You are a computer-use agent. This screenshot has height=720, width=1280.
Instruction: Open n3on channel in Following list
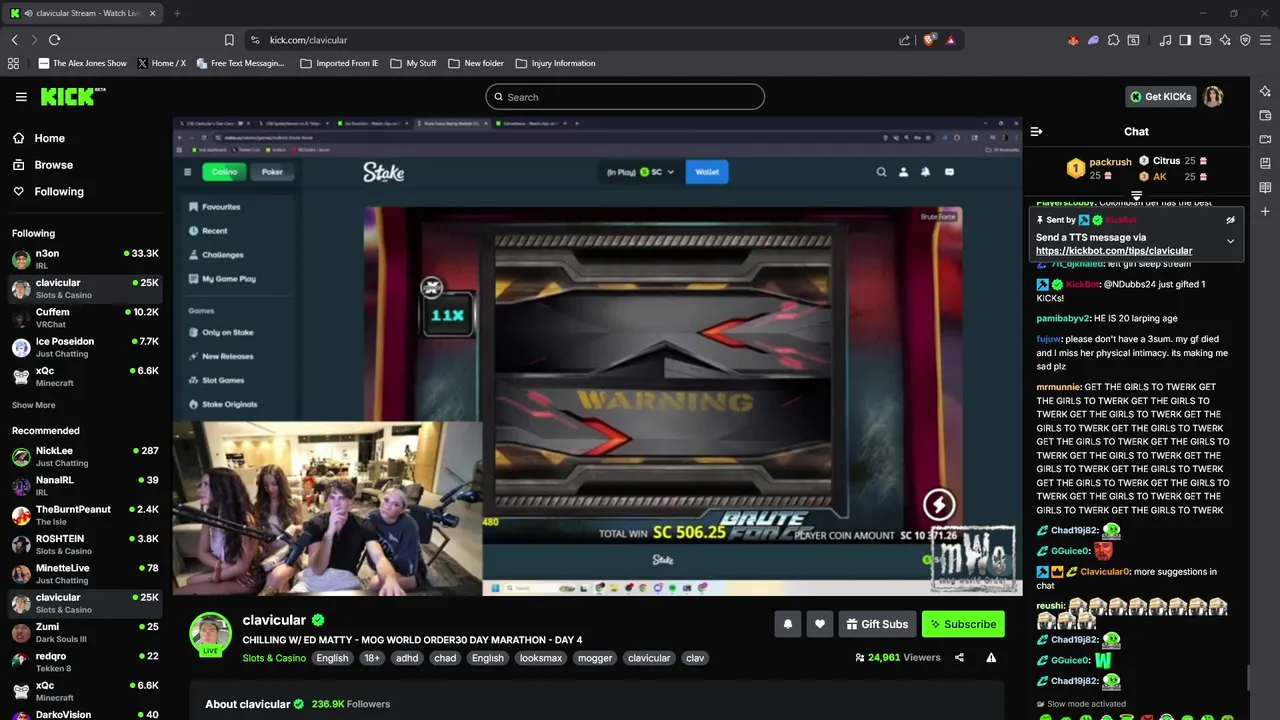(85, 259)
